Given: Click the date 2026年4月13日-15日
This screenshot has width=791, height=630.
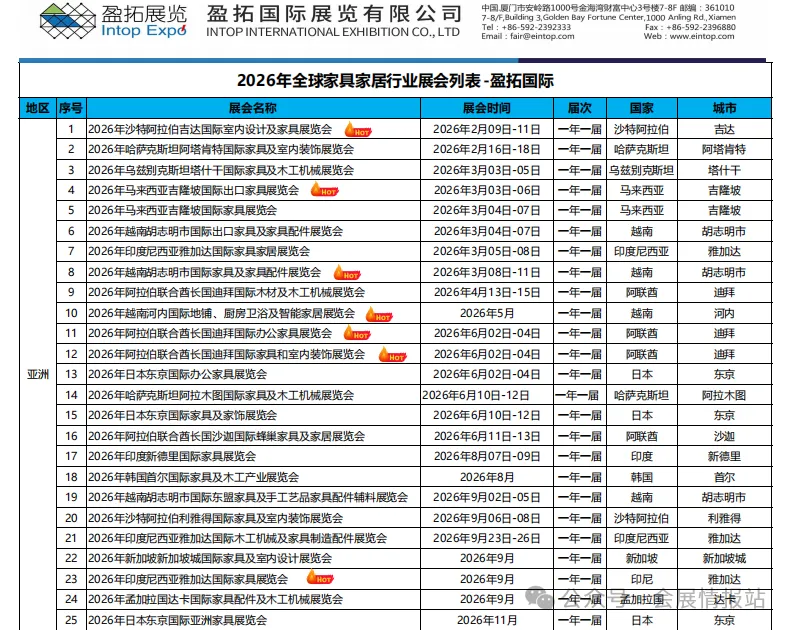Looking at the screenshot, I should click(486, 293).
